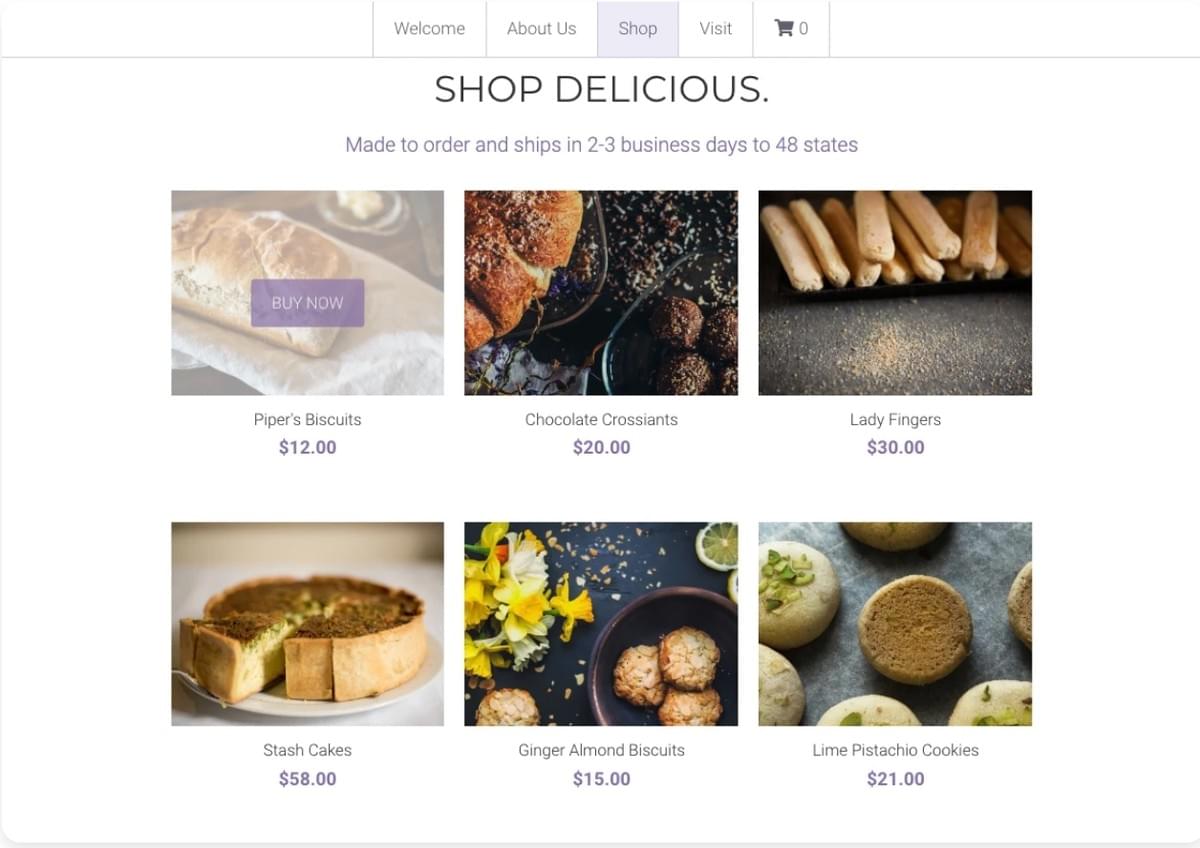Image resolution: width=1200 pixels, height=848 pixels.
Task: Open the About Us page
Action: click(541, 28)
